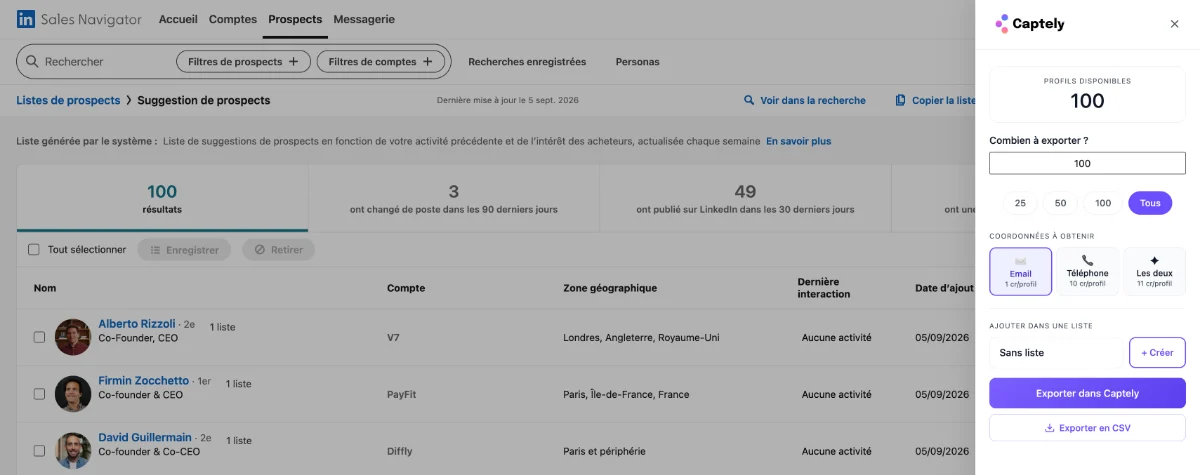Click Exporter en CSV button

click(x=1087, y=428)
